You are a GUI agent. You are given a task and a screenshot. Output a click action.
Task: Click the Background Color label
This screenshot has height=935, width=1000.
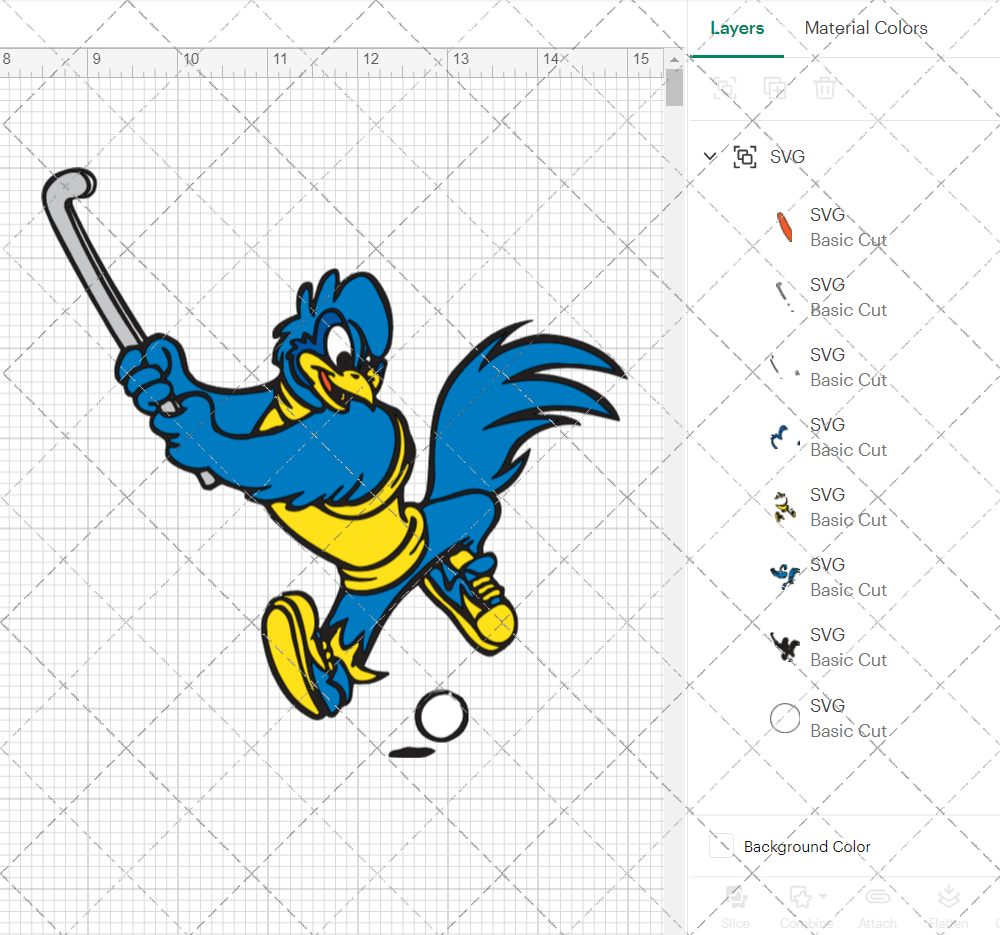coord(807,846)
